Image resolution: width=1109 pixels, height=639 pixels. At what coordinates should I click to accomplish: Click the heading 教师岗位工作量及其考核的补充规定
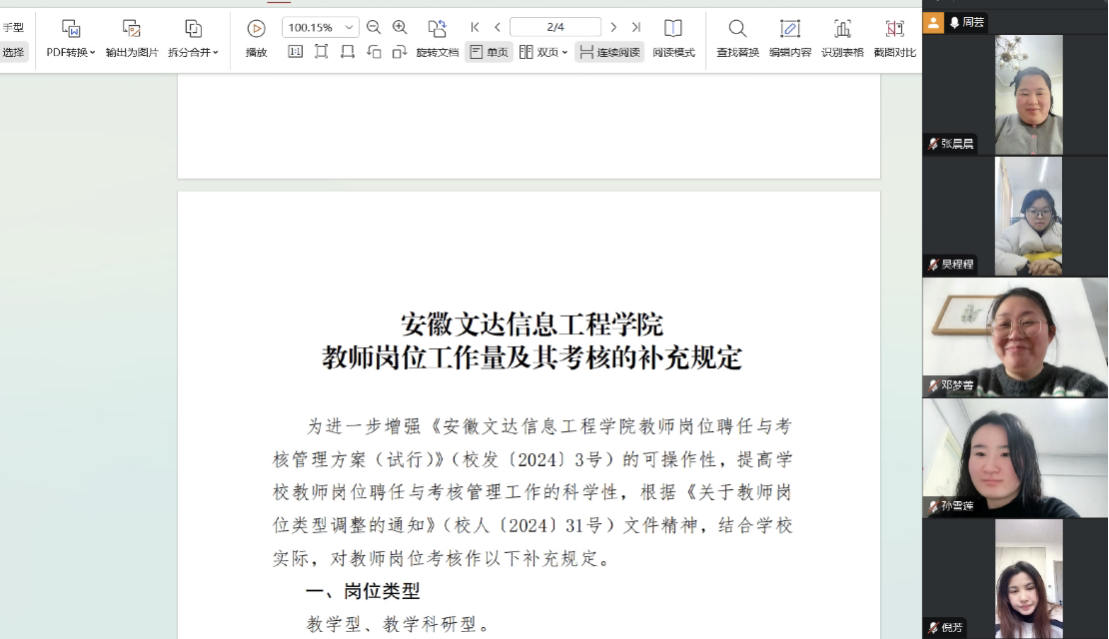coord(532,358)
